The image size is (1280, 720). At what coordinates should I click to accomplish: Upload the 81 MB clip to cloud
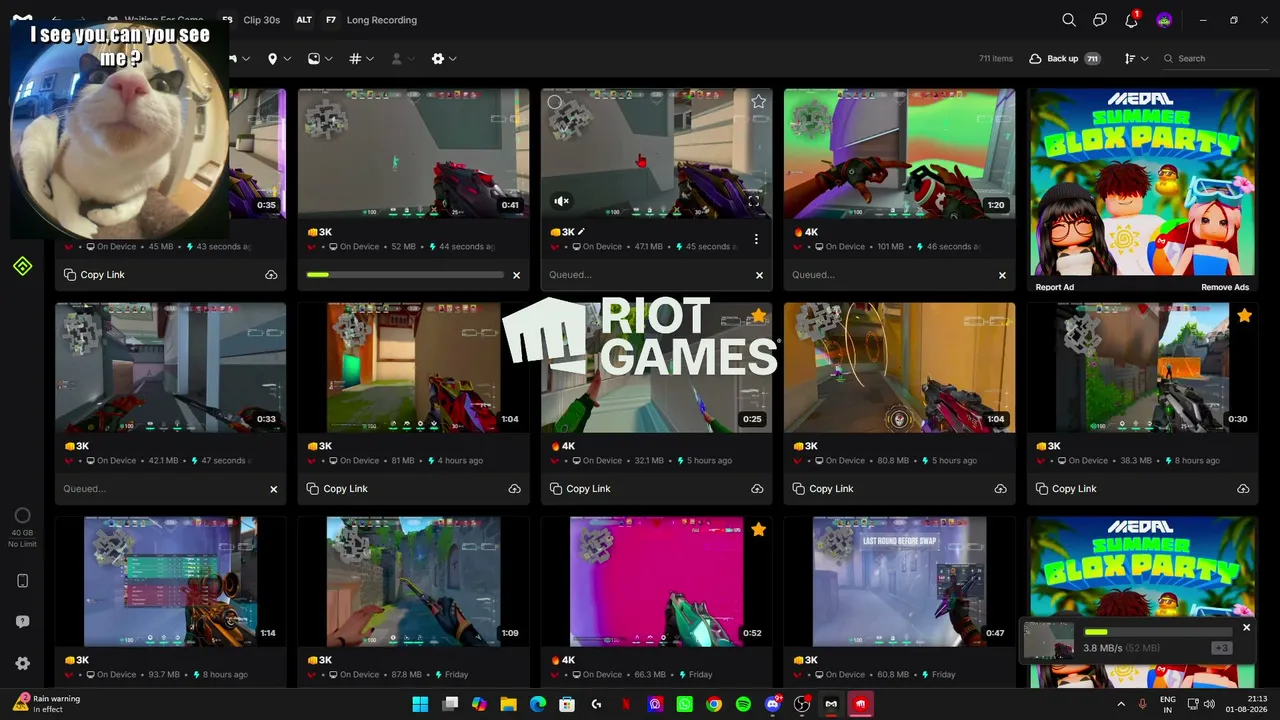(x=514, y=489)
